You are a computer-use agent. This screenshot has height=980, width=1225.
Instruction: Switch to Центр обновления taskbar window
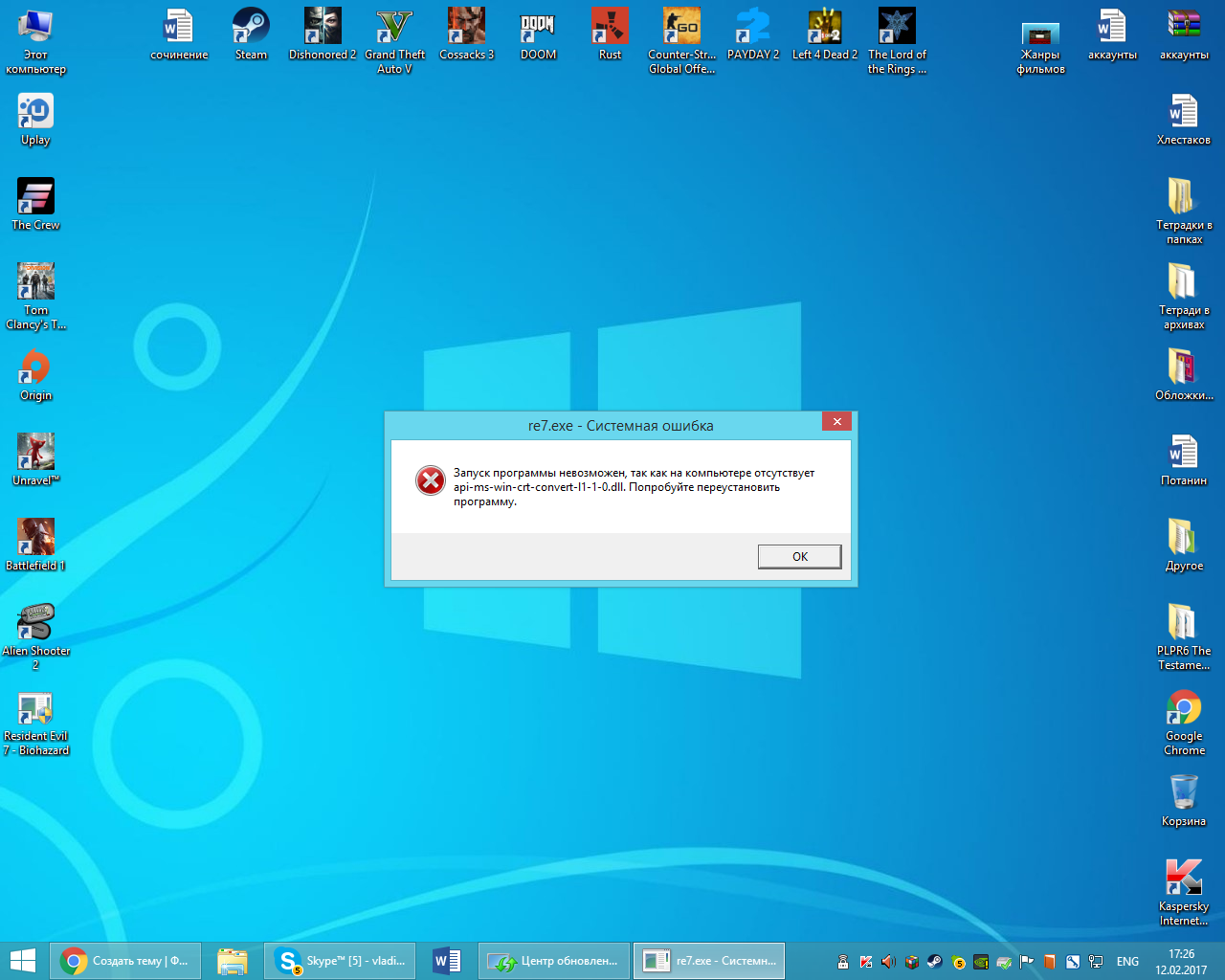pyautogui.click(x=554, y=961)
